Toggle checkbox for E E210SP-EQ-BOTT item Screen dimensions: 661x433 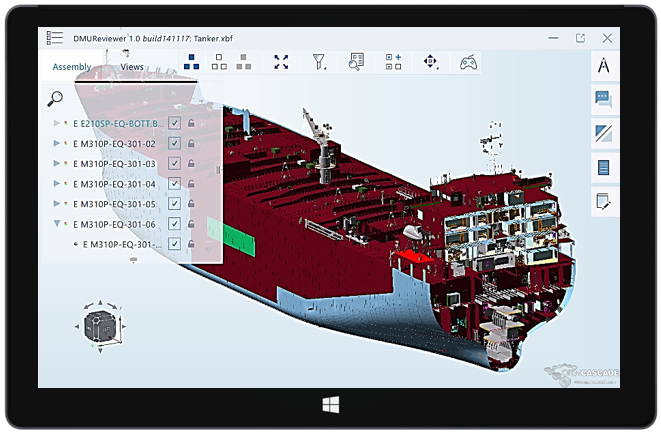[174, 123]
